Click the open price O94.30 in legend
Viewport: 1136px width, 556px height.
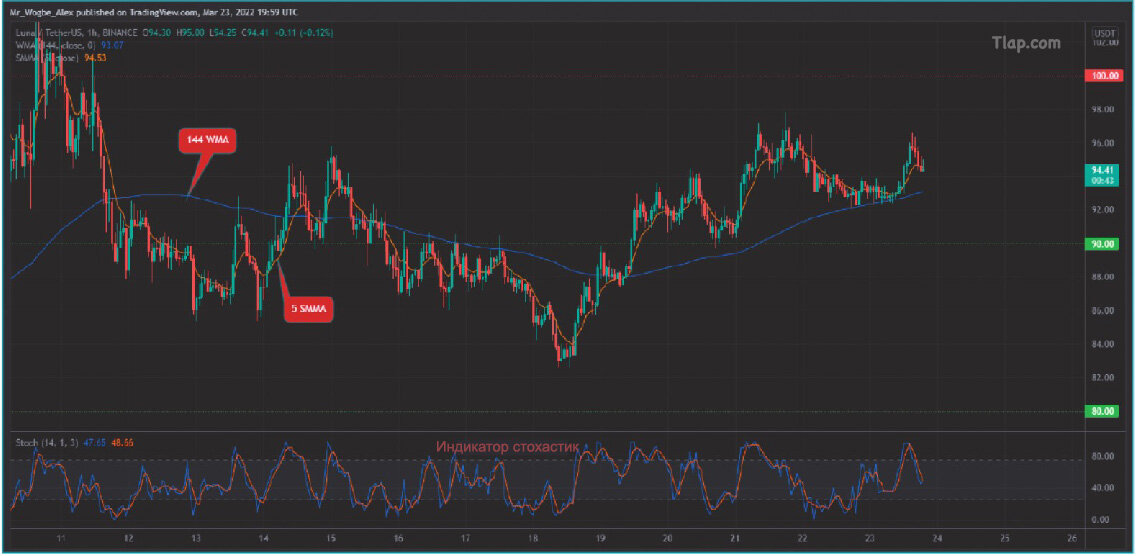click(x=155, y=33)
